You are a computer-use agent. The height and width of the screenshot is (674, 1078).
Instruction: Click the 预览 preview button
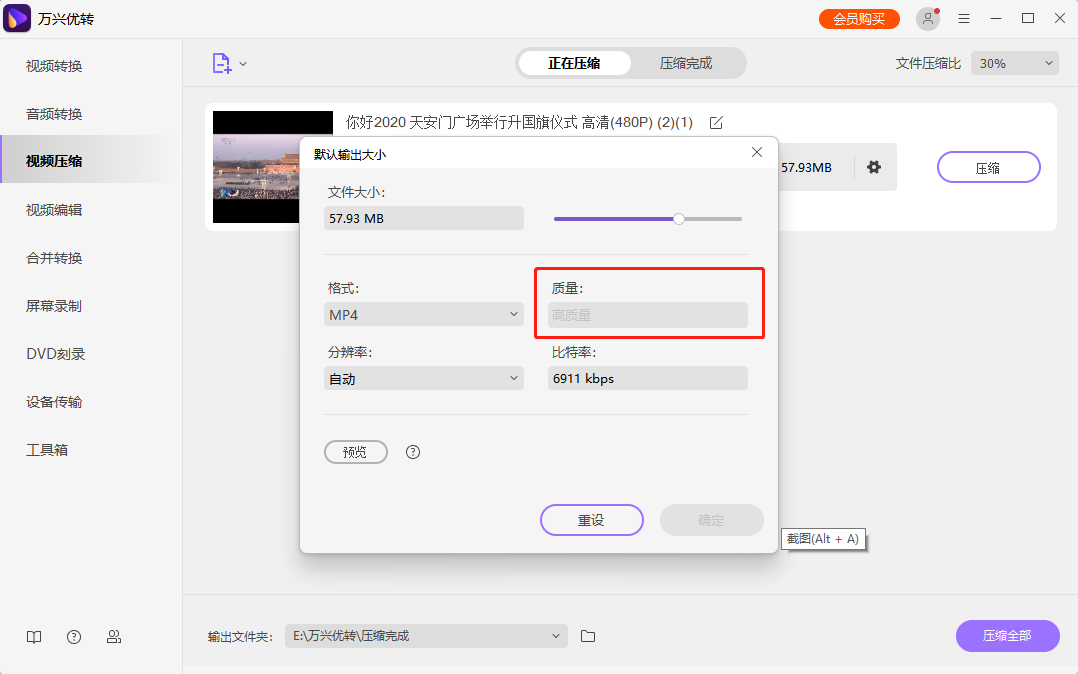click(356, 452)
